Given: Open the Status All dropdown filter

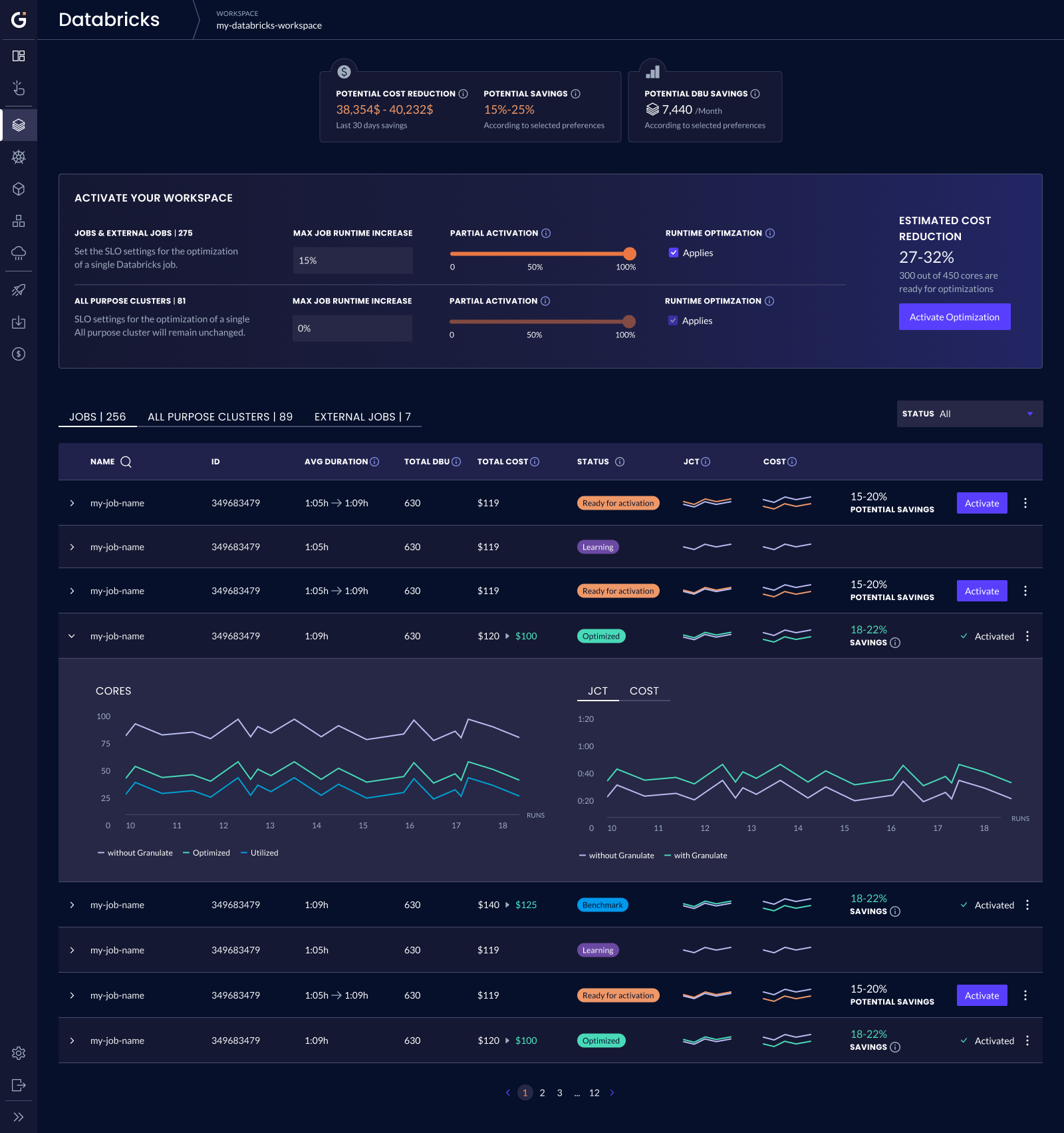Looking at the screenshot, I should click(970, 414).
